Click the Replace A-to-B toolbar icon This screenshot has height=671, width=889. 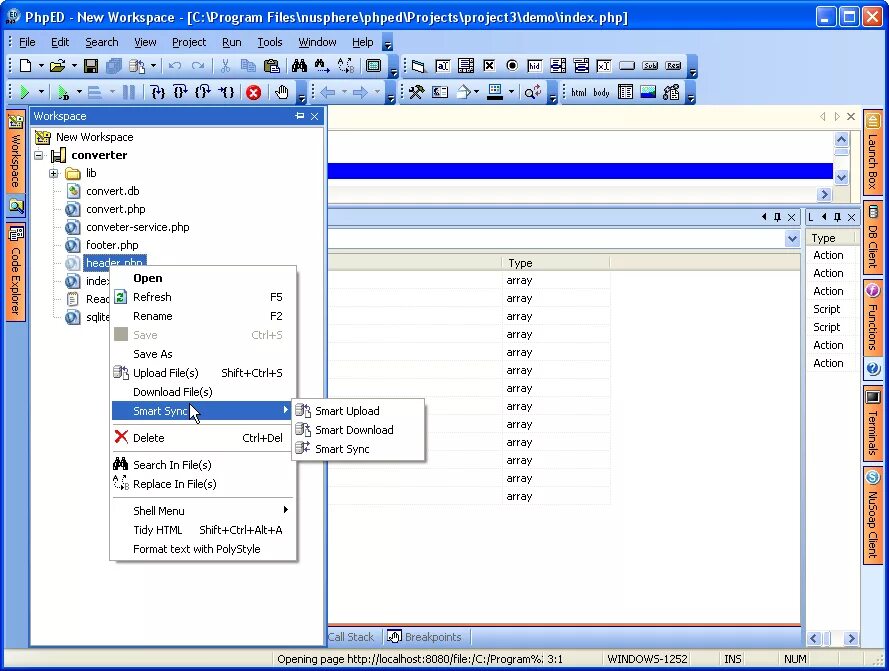[346, 66]
